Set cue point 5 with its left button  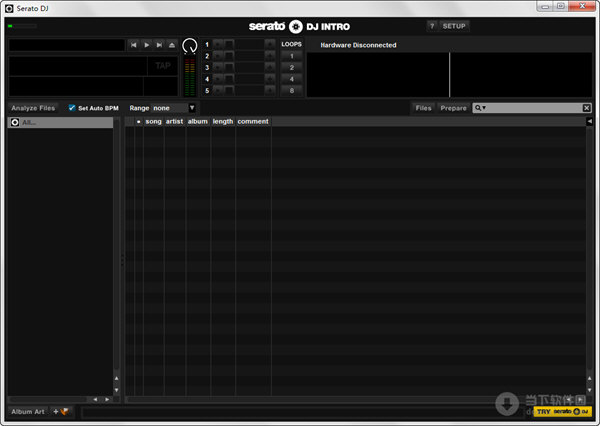218,90
